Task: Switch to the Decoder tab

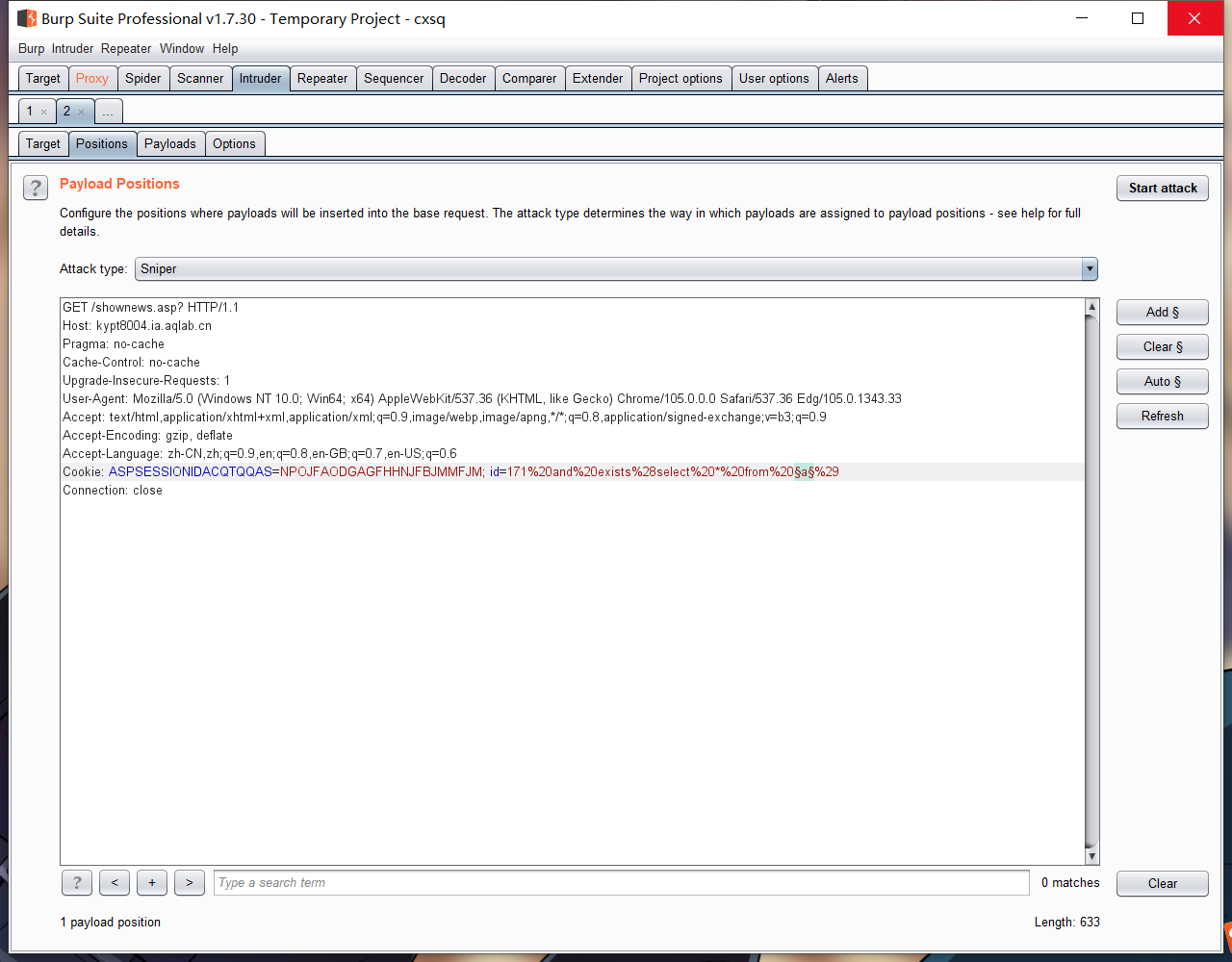Action: coord(463,79)
